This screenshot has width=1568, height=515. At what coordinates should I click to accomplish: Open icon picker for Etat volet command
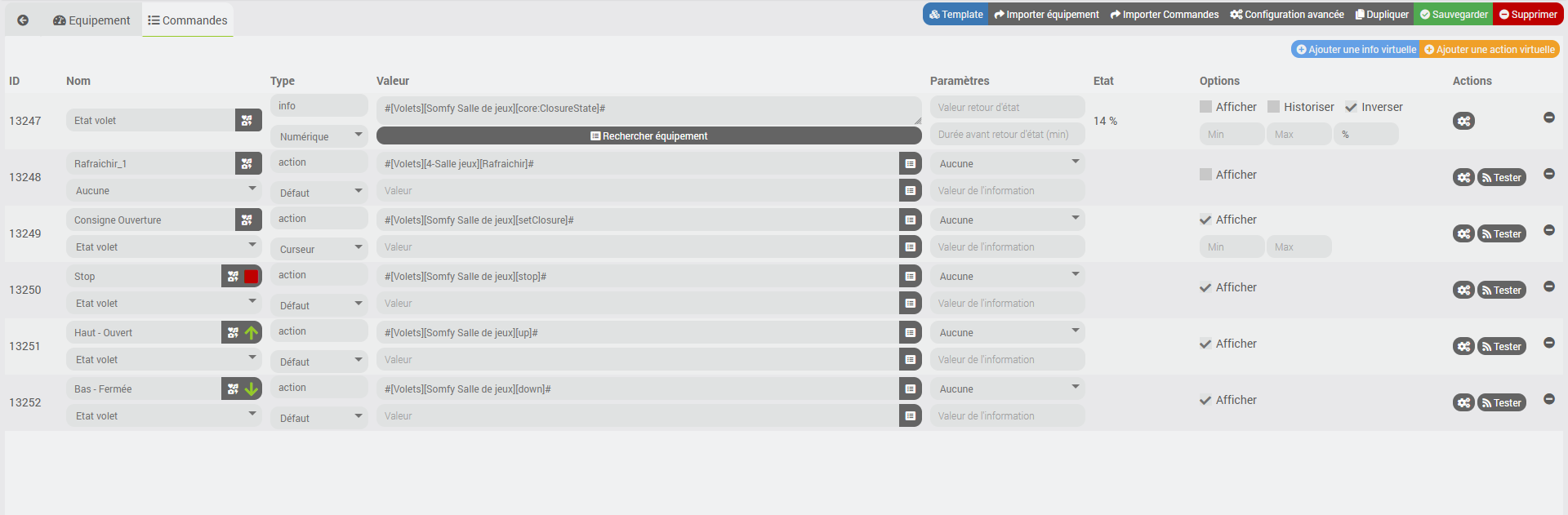247,121
